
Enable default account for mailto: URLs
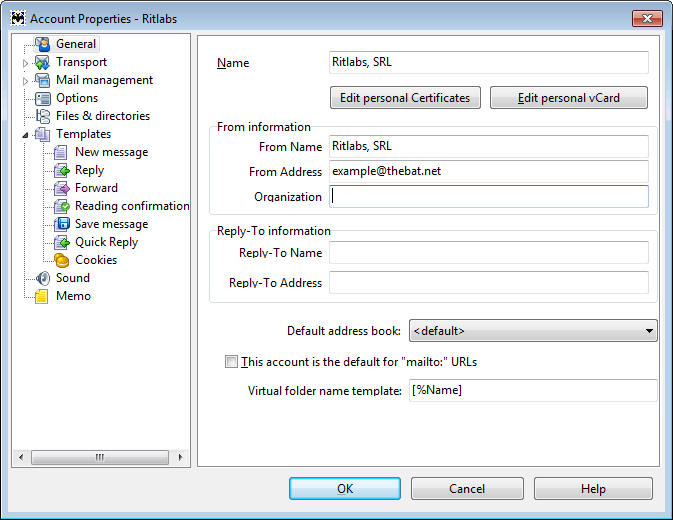[x=231, y=362]
